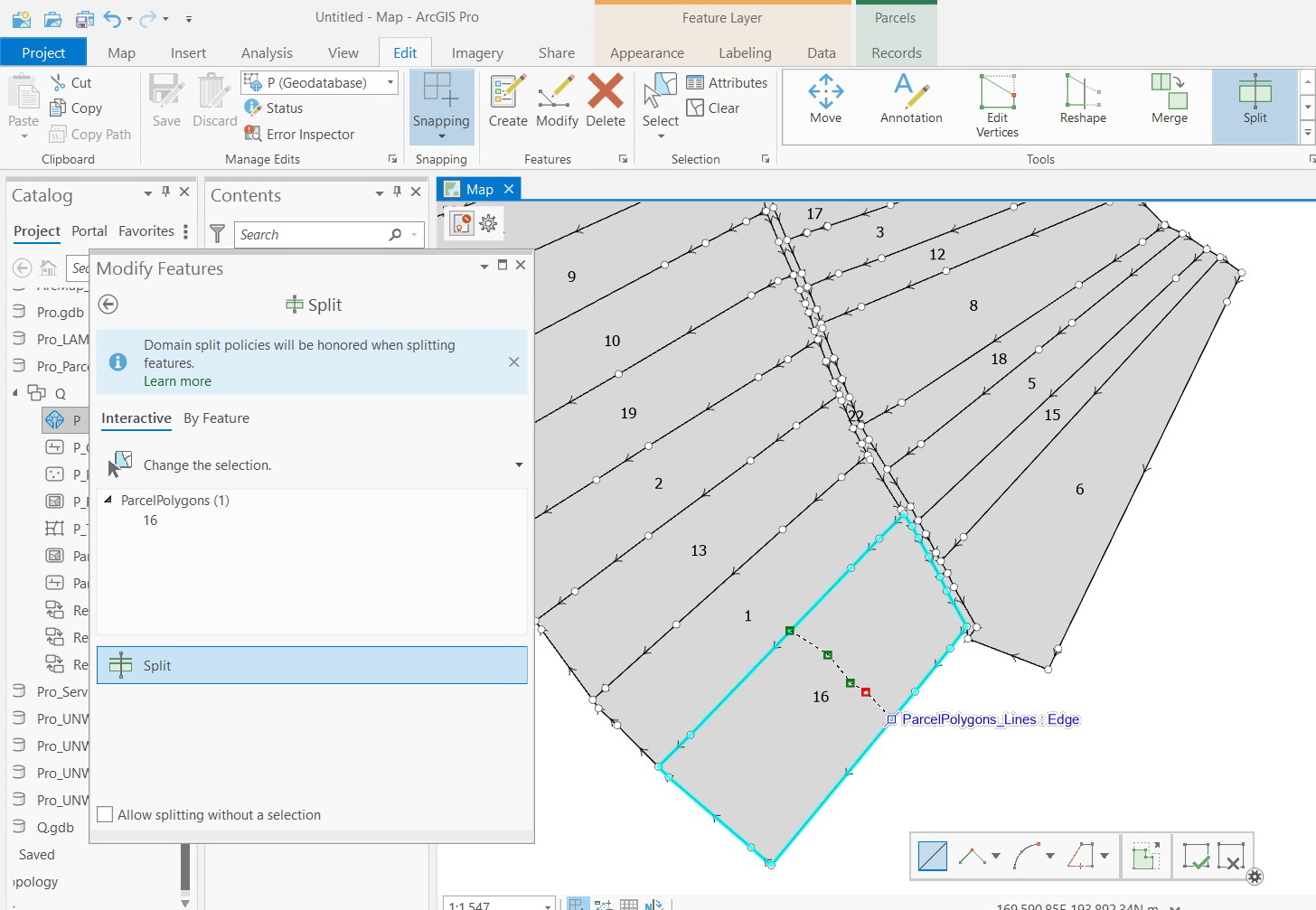Image resolution: width=1316 pixels, height=910 pixels.
Task: Open the Labeling ribbon tab
Action: (745, 52)
